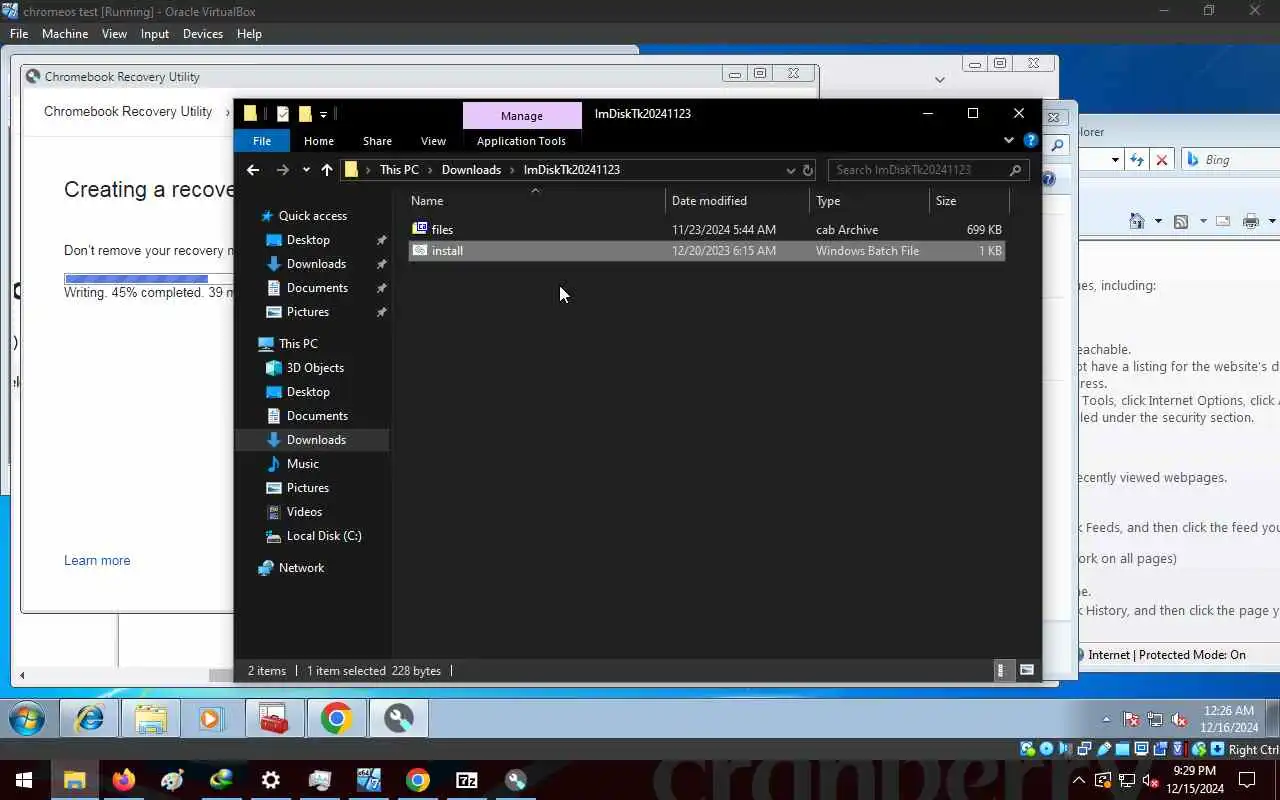
Task: Click Learn more link in Recovery Utility
Action: coord(97,560)
